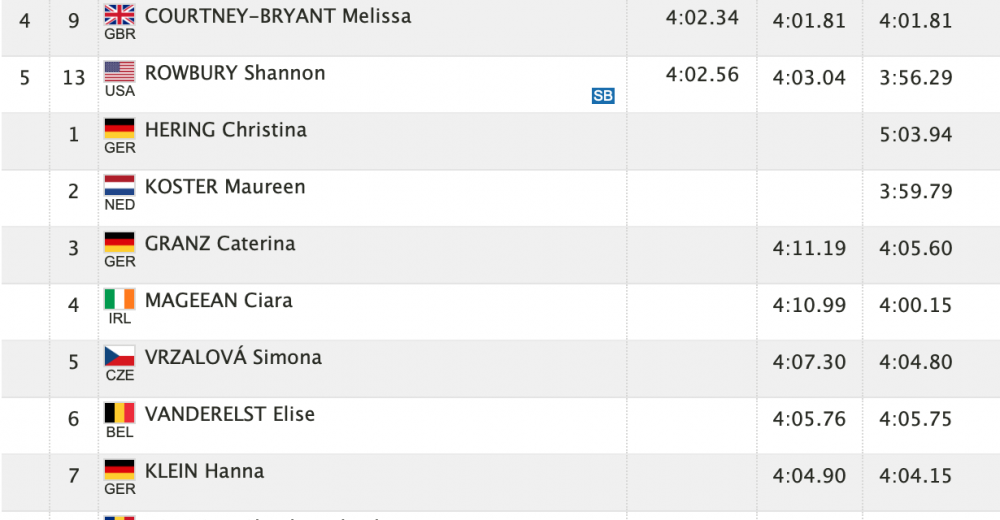The image size is (1000, 520).
Task: Select the HERING Christina name
Action: tap(226, 130)
